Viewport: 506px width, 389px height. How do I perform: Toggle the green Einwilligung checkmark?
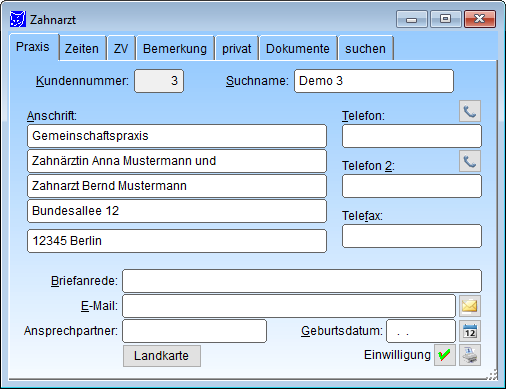[x=445, y=355]
